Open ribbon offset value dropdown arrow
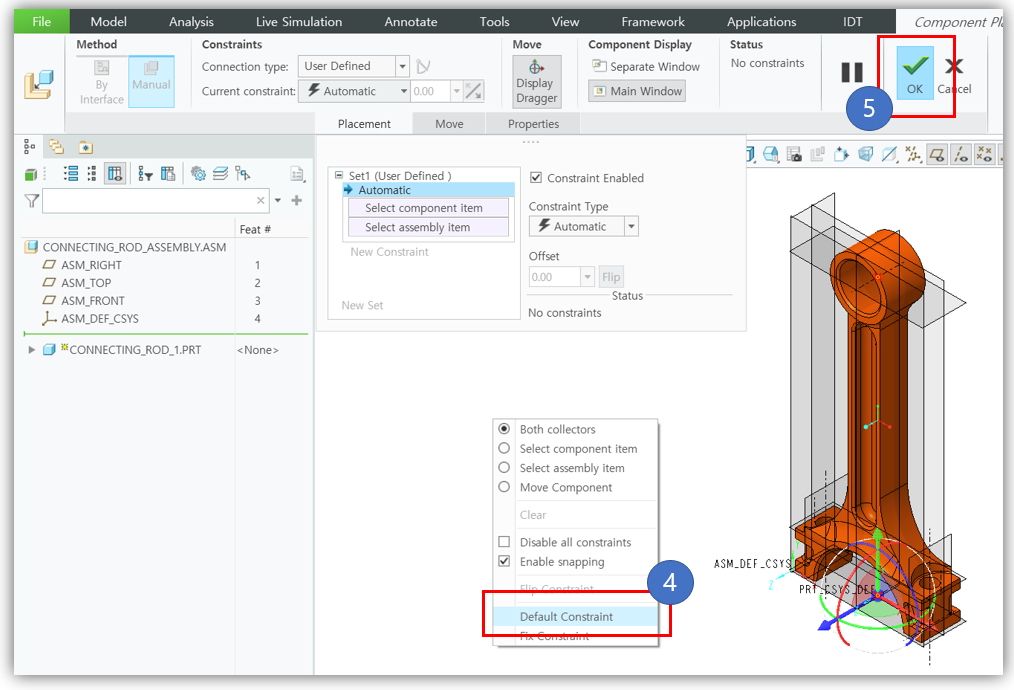The image size is (1014, 690). click(x=457, y=91)
